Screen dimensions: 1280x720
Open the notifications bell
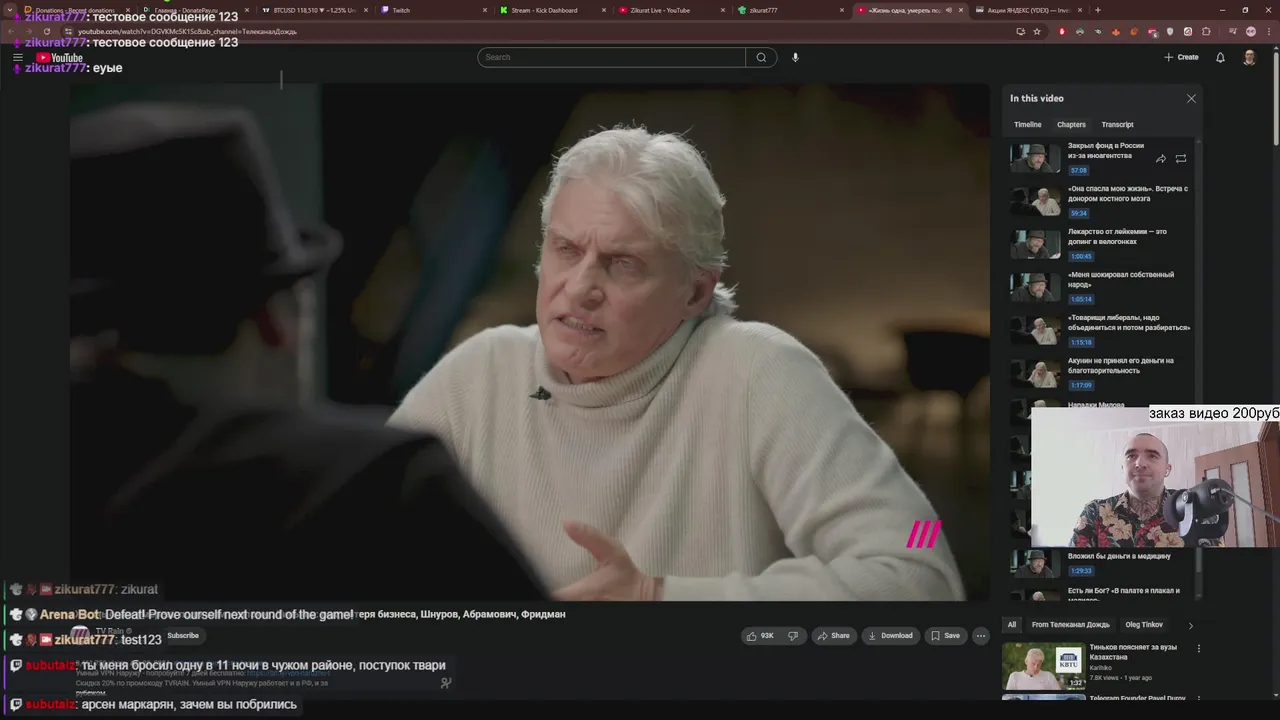click(1220, 57)
